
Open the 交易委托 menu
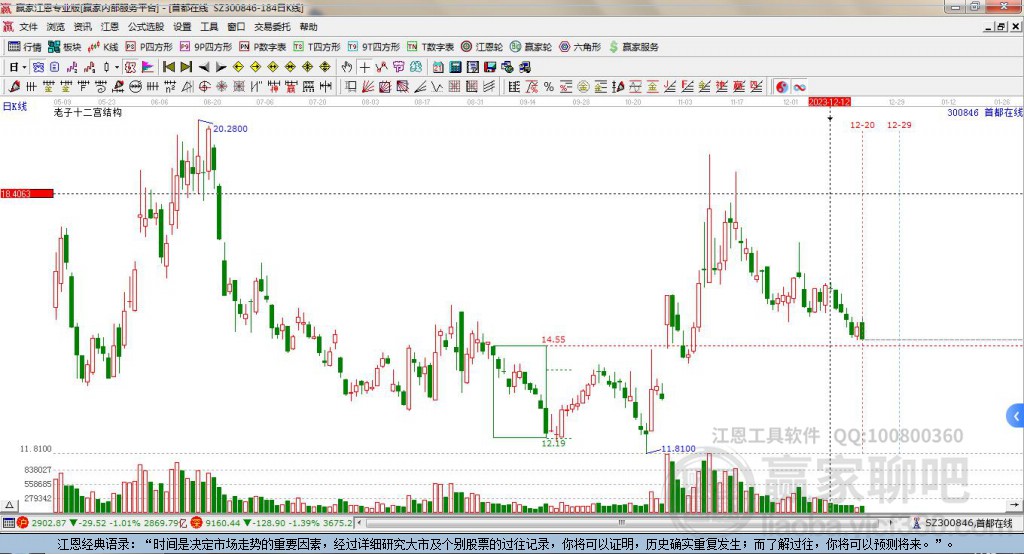coord(272,27)
